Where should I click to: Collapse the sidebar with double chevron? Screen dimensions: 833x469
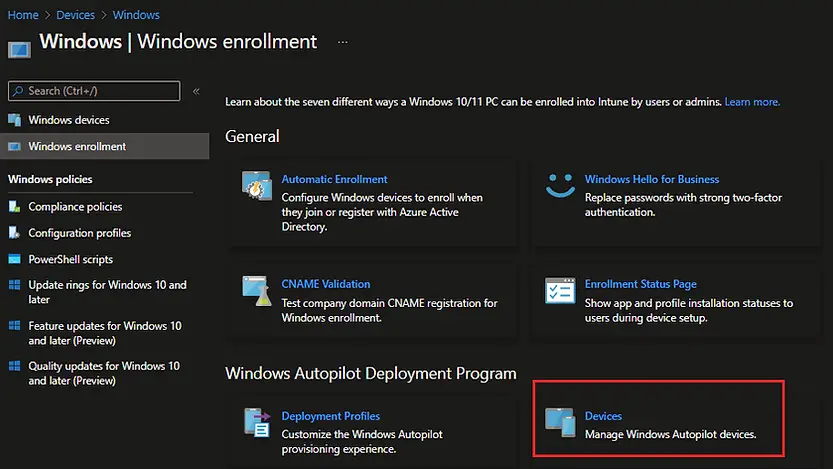coord(196,91)
